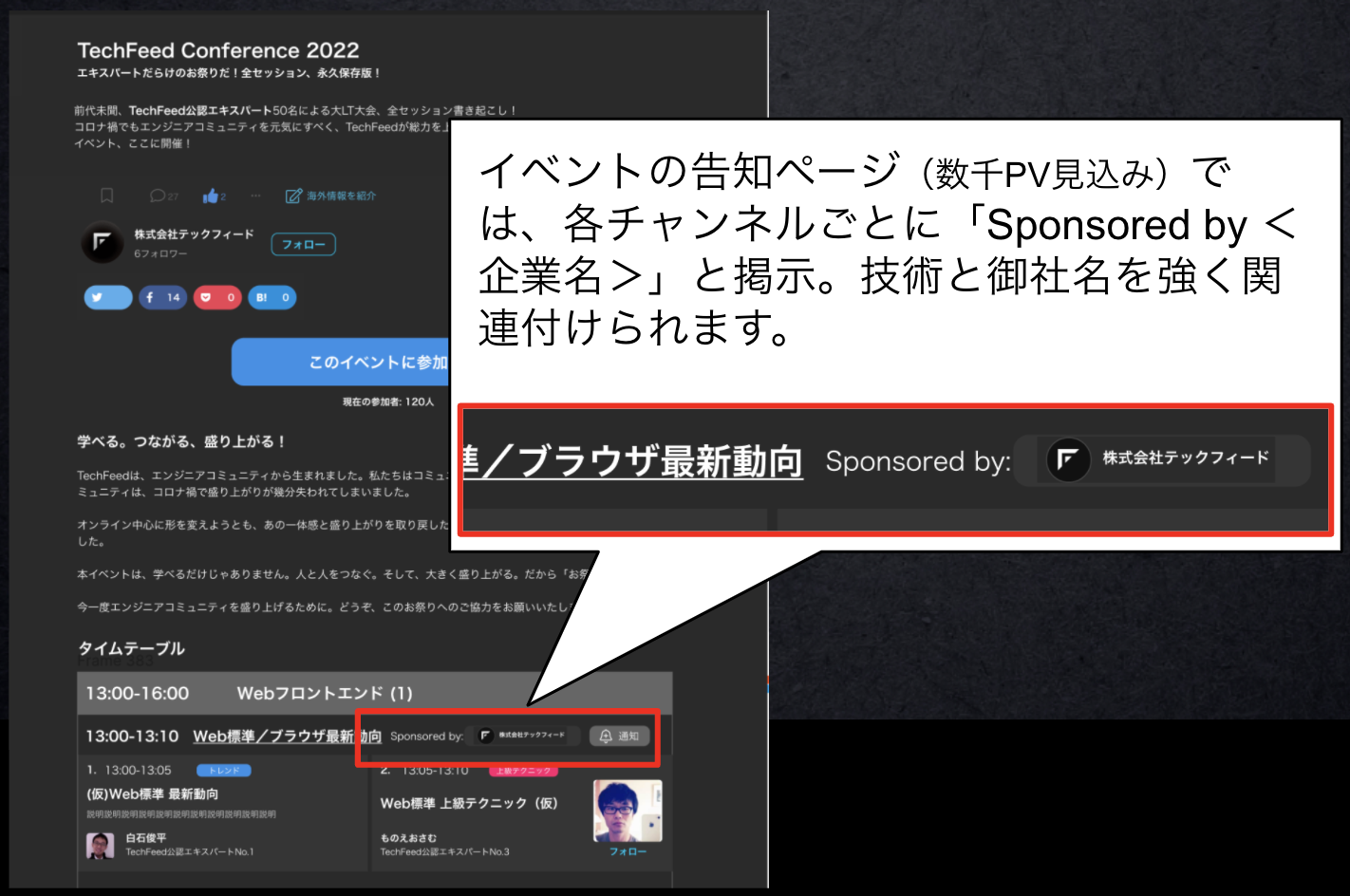The image size is (1350, 896).
Task: Share event via Twitter button
Action: click(x=108, y=297)
